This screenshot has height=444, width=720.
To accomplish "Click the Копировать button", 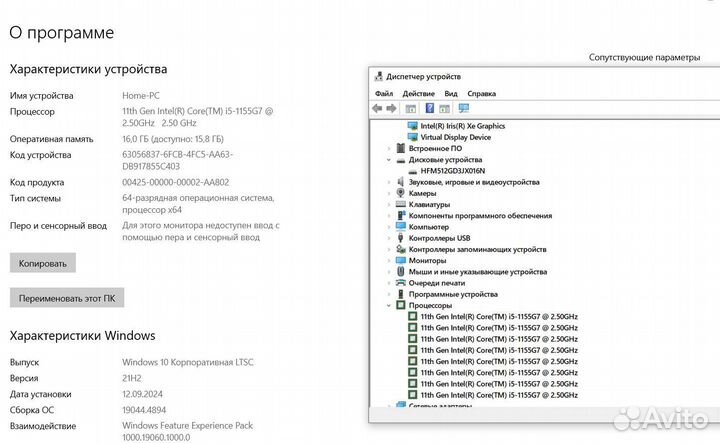I will (x=43, y=263).
